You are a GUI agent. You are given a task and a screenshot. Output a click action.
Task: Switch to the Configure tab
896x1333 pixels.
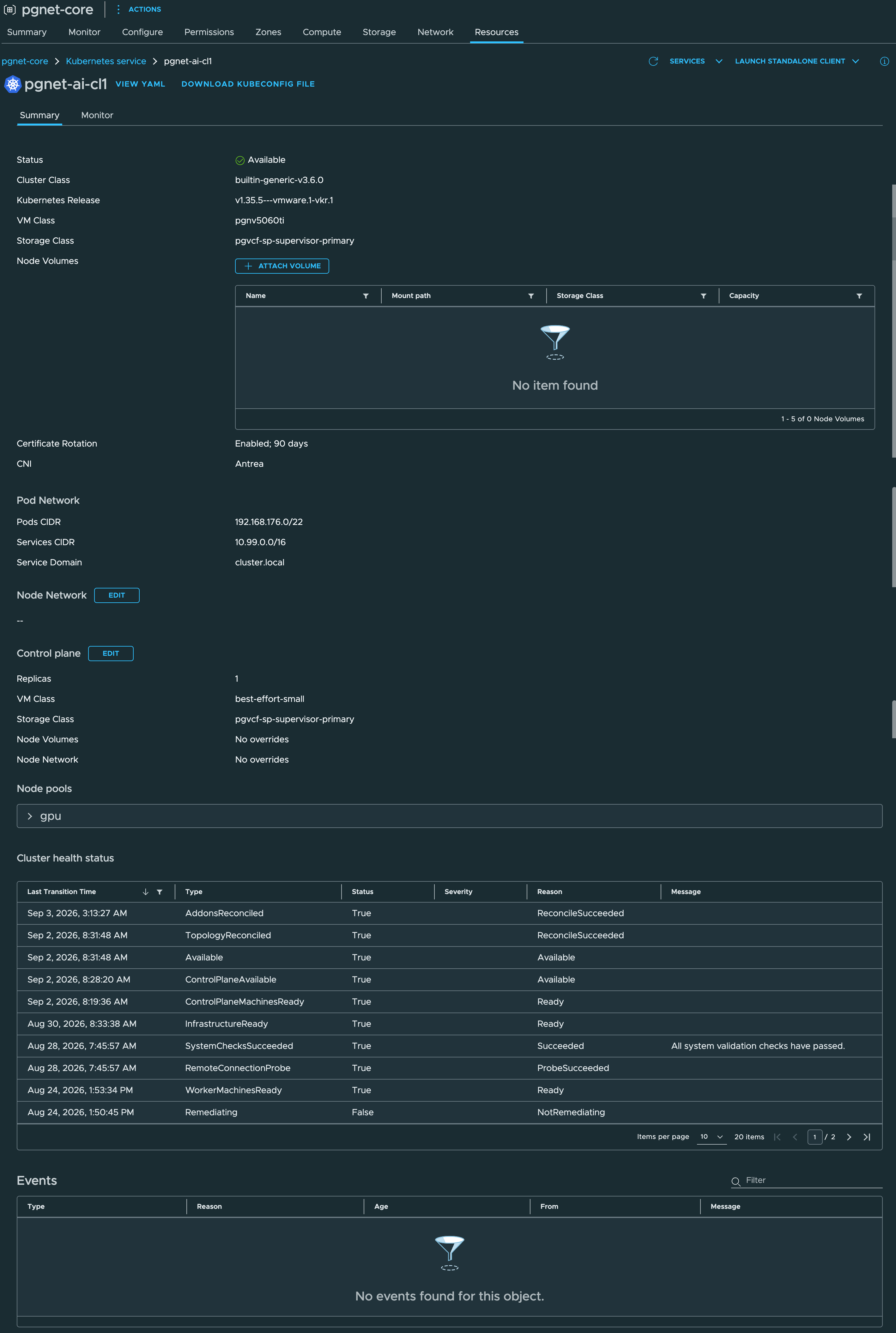[x=142, y=32]
